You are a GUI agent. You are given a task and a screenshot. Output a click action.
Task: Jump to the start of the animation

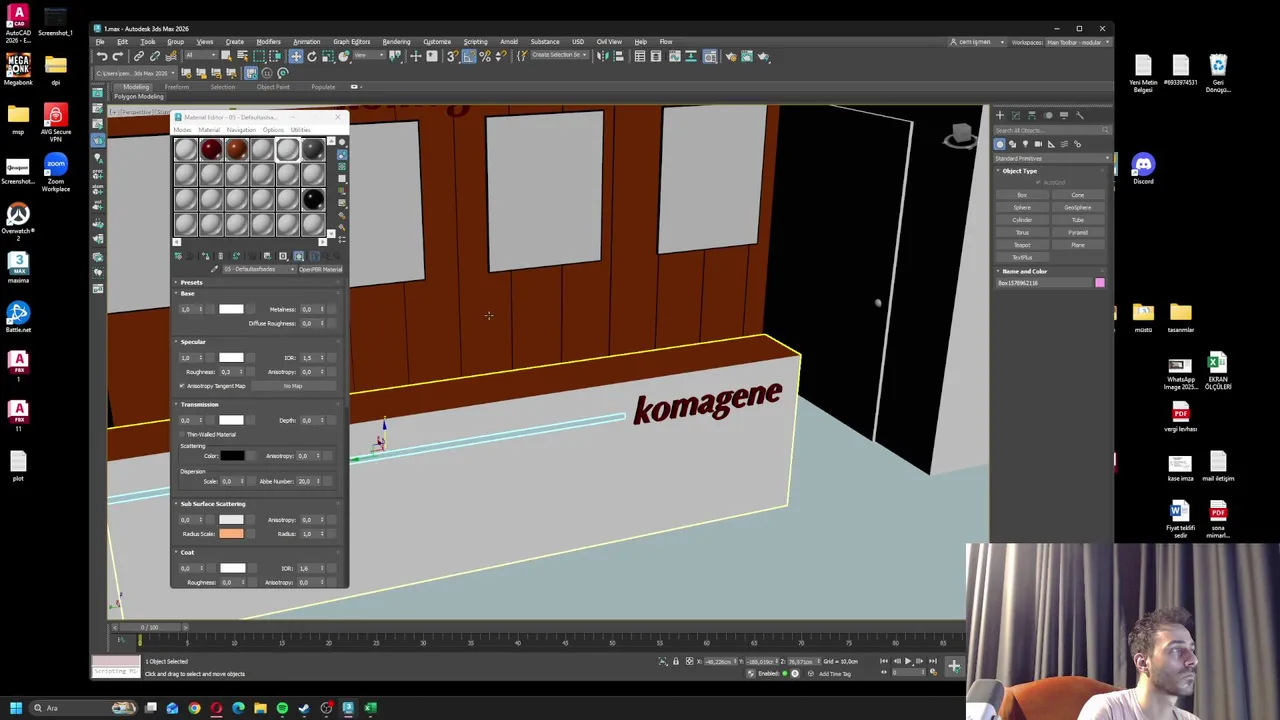point(883,661)
